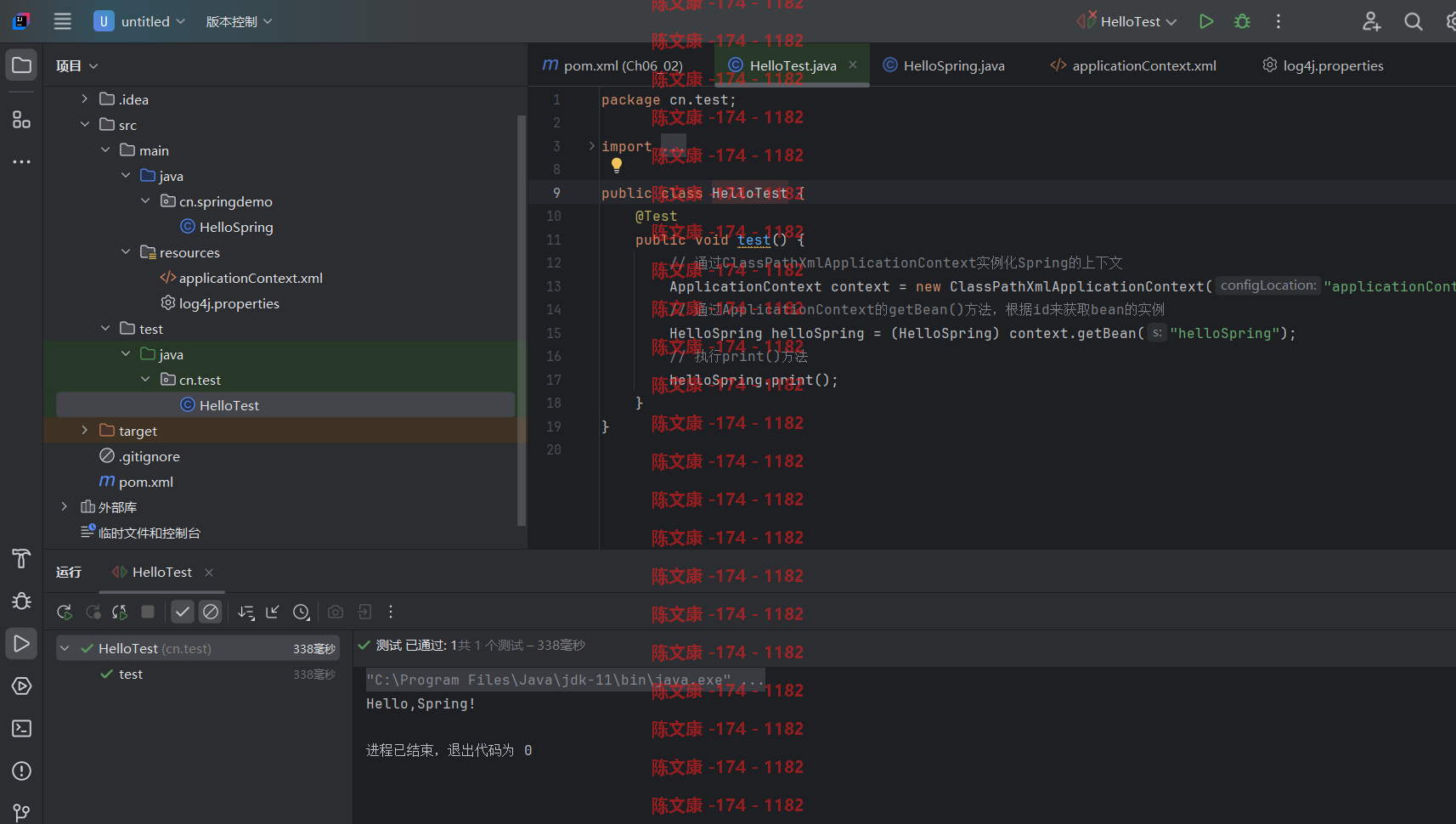Toggle auto-test rerun icon
Image resolution: width=1456 pixels, height=824 pixels.
[x=120, y=612]
